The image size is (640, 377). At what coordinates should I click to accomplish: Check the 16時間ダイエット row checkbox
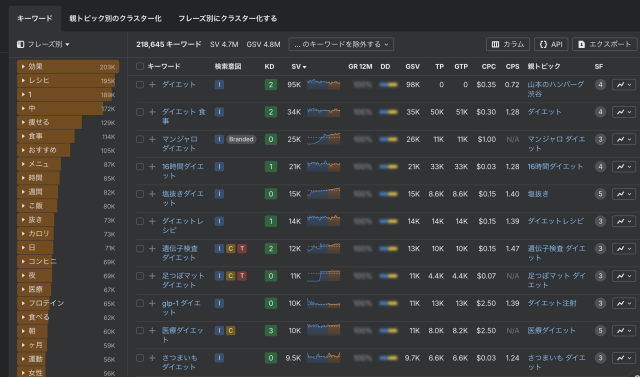[140, 166]
